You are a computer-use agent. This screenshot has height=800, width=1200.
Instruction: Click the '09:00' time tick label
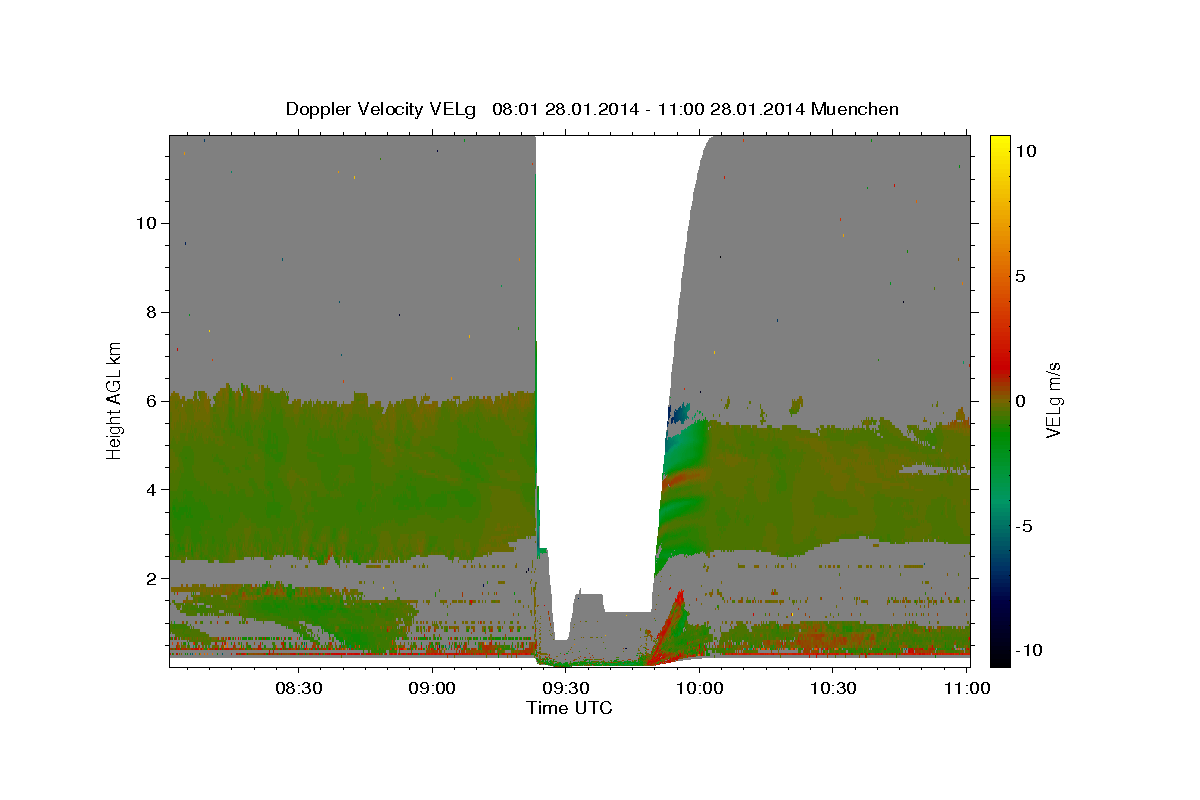433,688
